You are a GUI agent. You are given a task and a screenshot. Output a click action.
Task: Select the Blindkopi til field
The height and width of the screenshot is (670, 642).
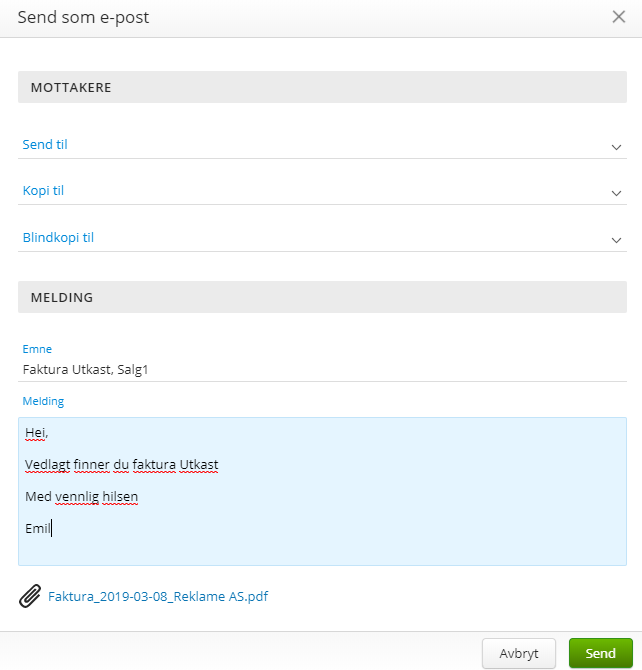(x=322, y=238)
